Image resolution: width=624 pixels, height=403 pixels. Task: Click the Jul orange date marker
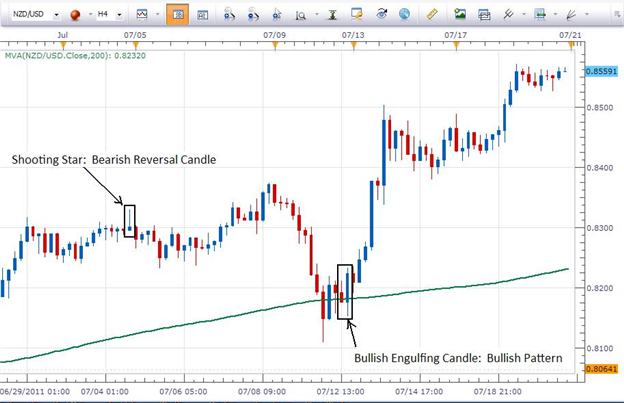coord(62,45)
